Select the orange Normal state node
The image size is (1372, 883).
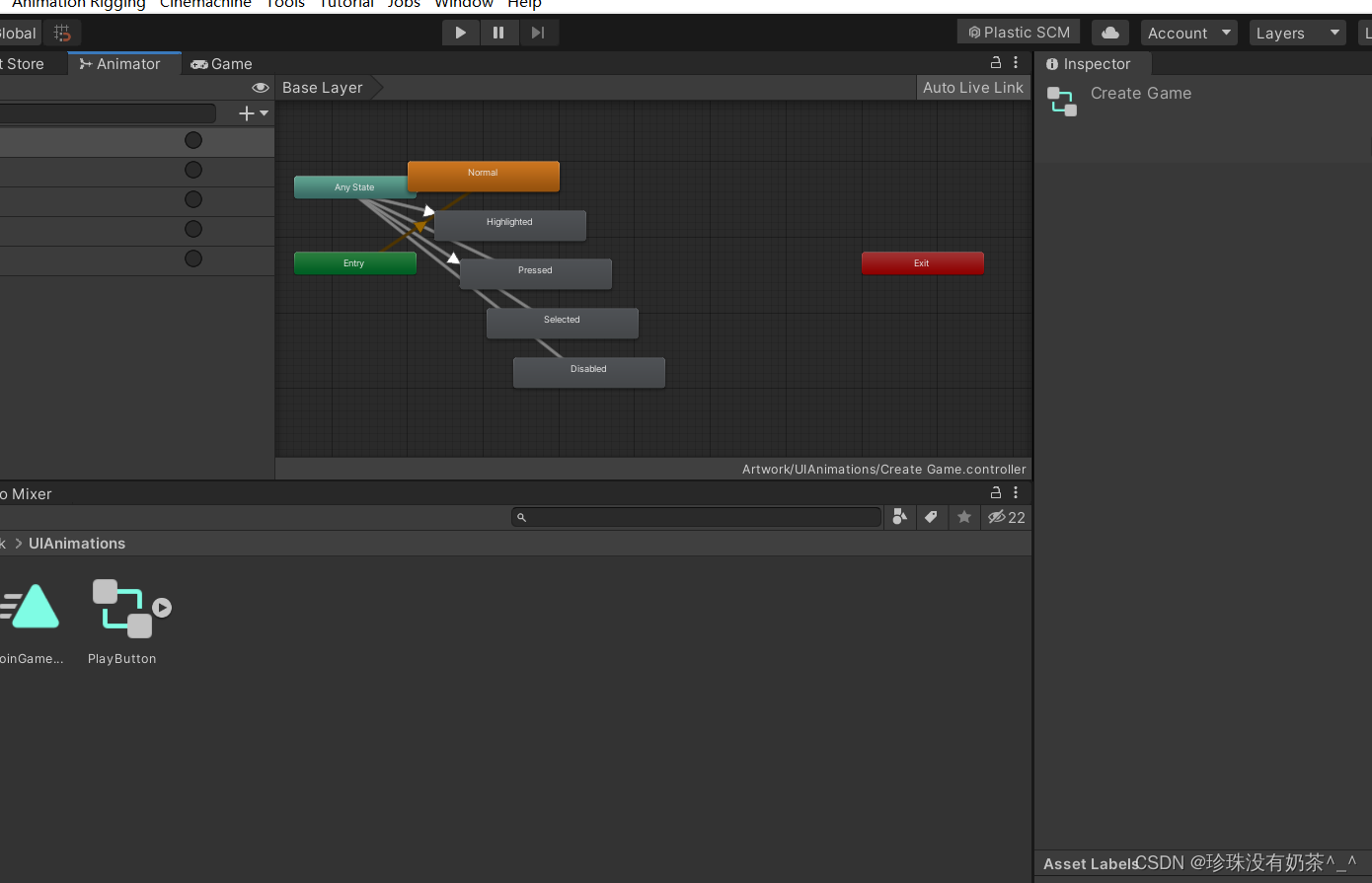pos(484,176)
